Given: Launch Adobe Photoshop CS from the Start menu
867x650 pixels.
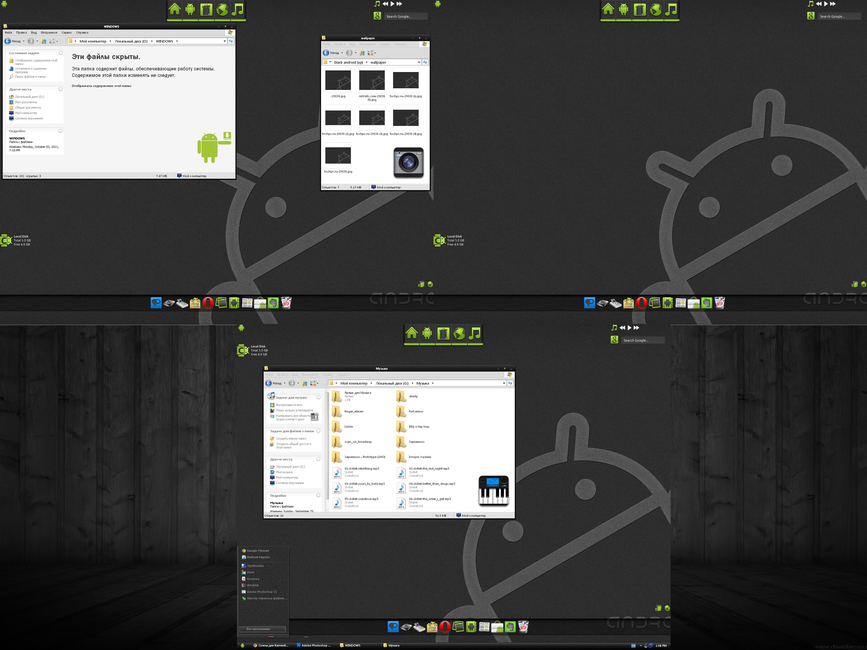Looking at the screenshot, I should click(x=259, y=591).
